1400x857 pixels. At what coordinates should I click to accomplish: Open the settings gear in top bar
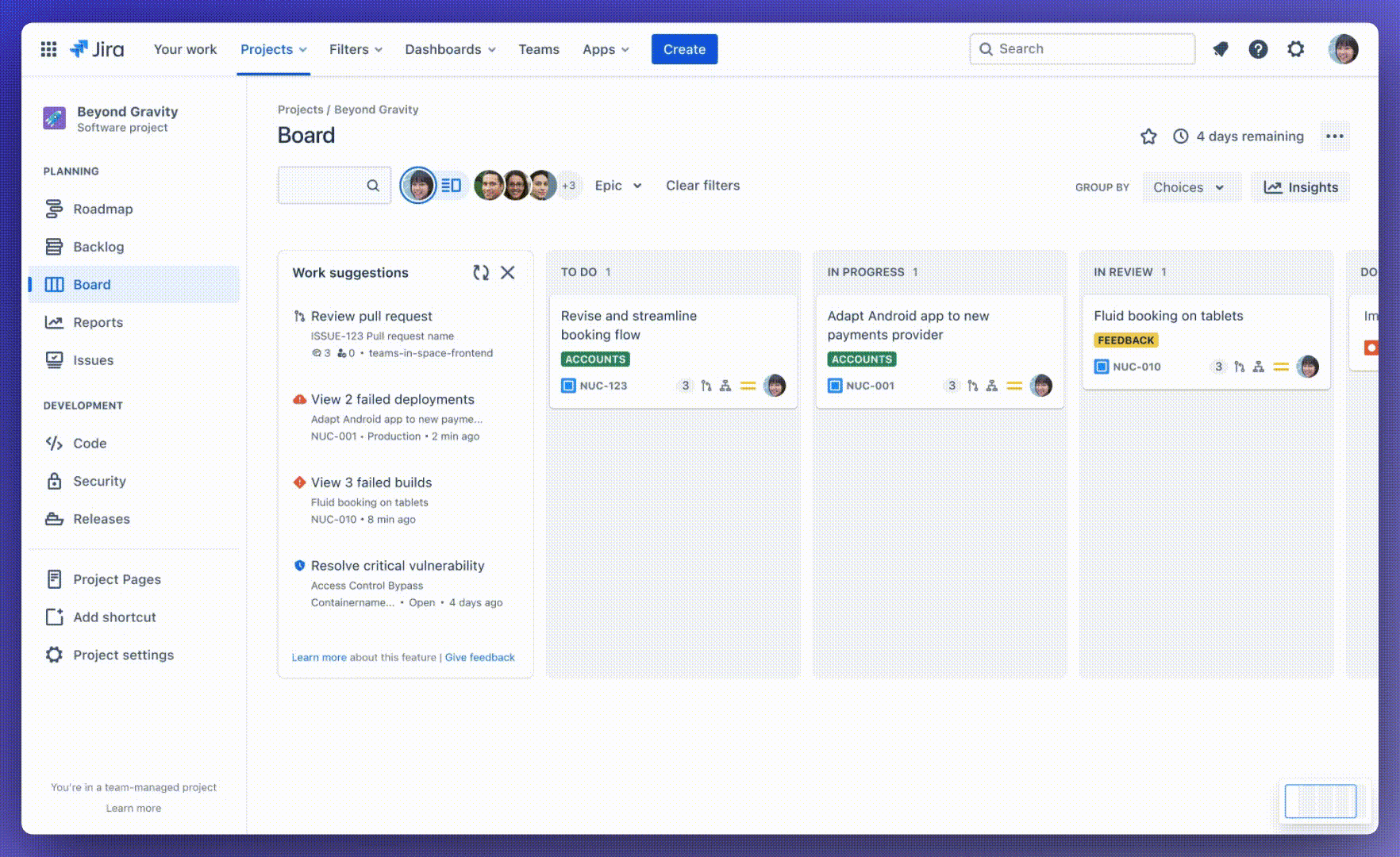coord(1296,49)
